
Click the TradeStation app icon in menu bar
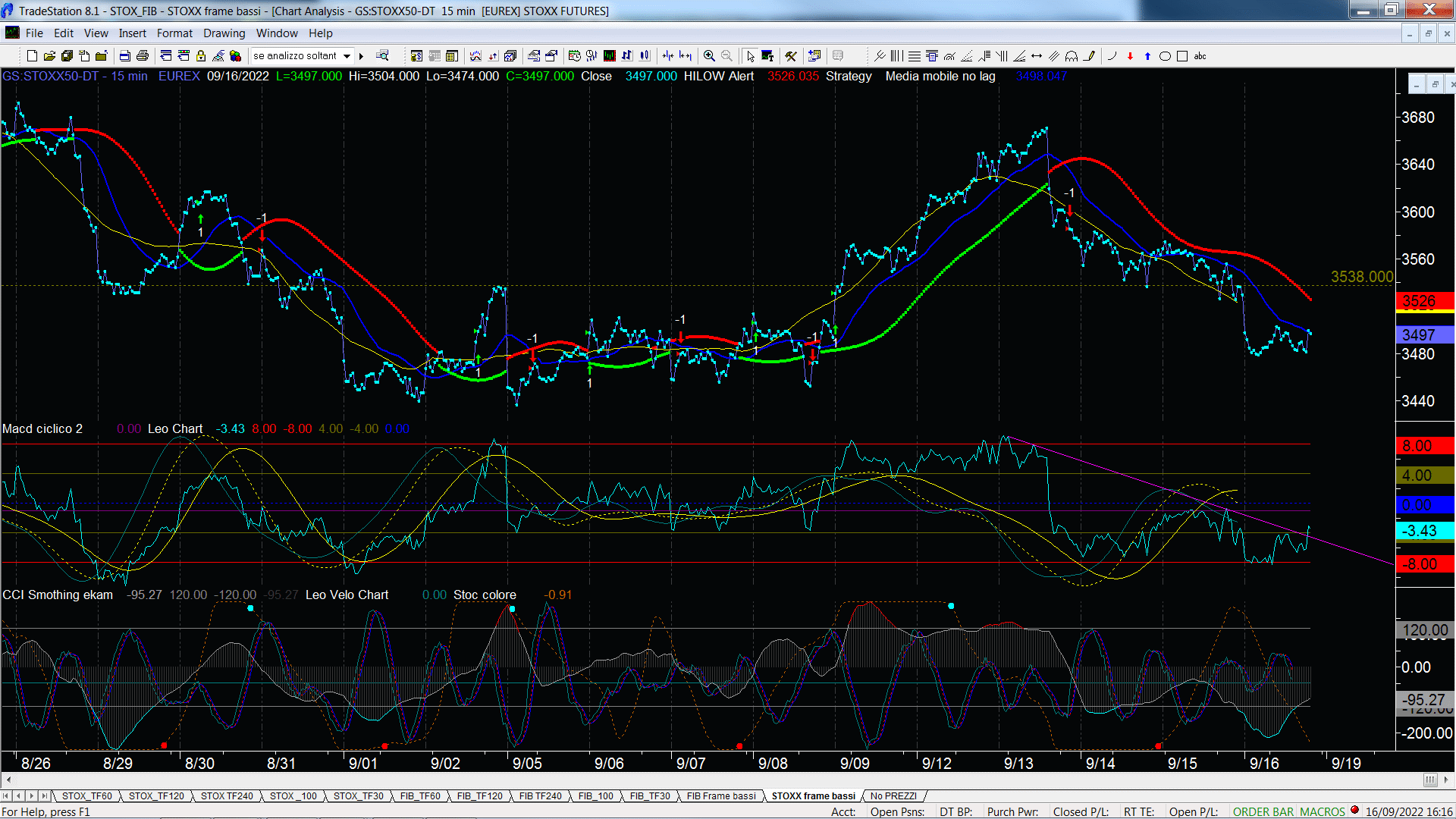coord(12,33)
